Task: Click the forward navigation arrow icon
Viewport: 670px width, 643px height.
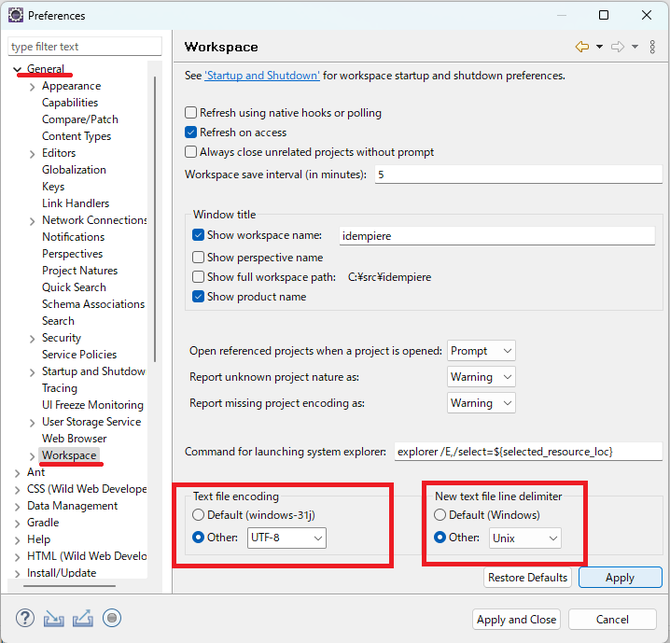Action: pyautogui.click(x=617, y=47)
